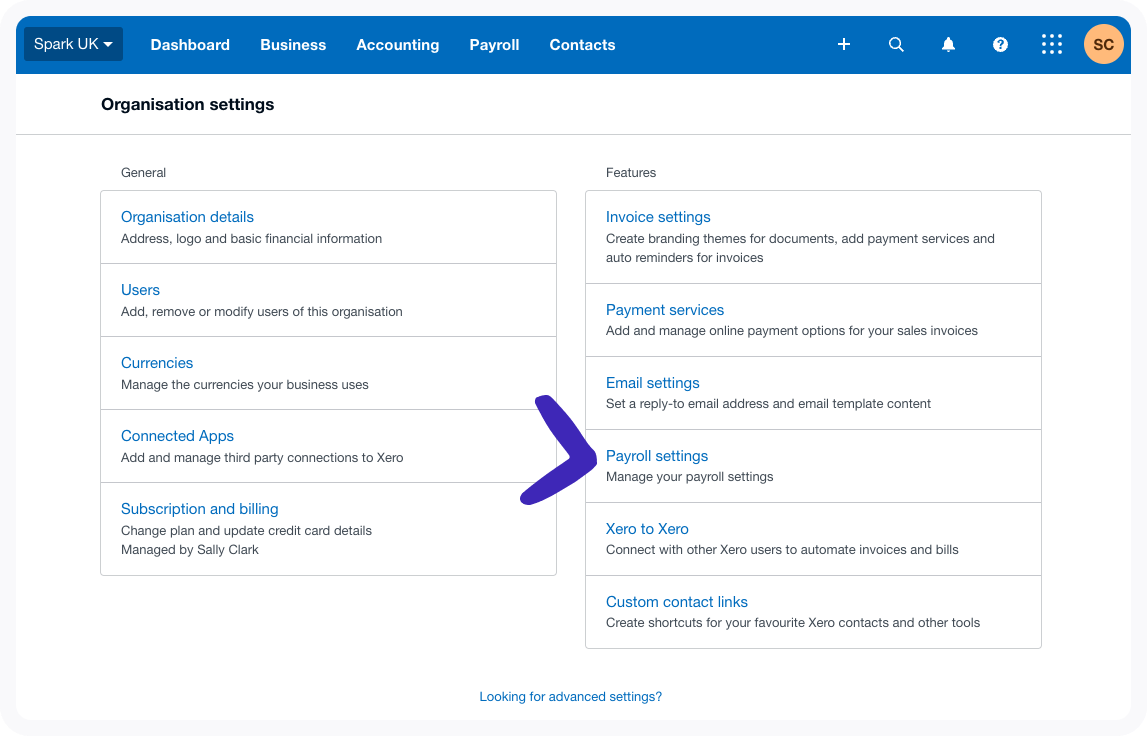The height and width of the screenshot is (736, 1147).
Task: Open the Organisation details link
Action: [187, 217]
